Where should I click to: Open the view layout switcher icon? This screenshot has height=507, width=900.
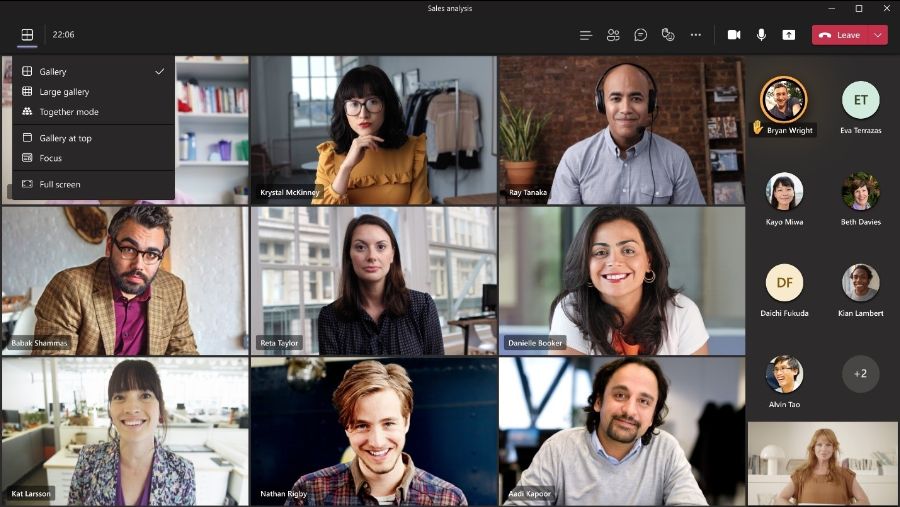coord(27,34)
